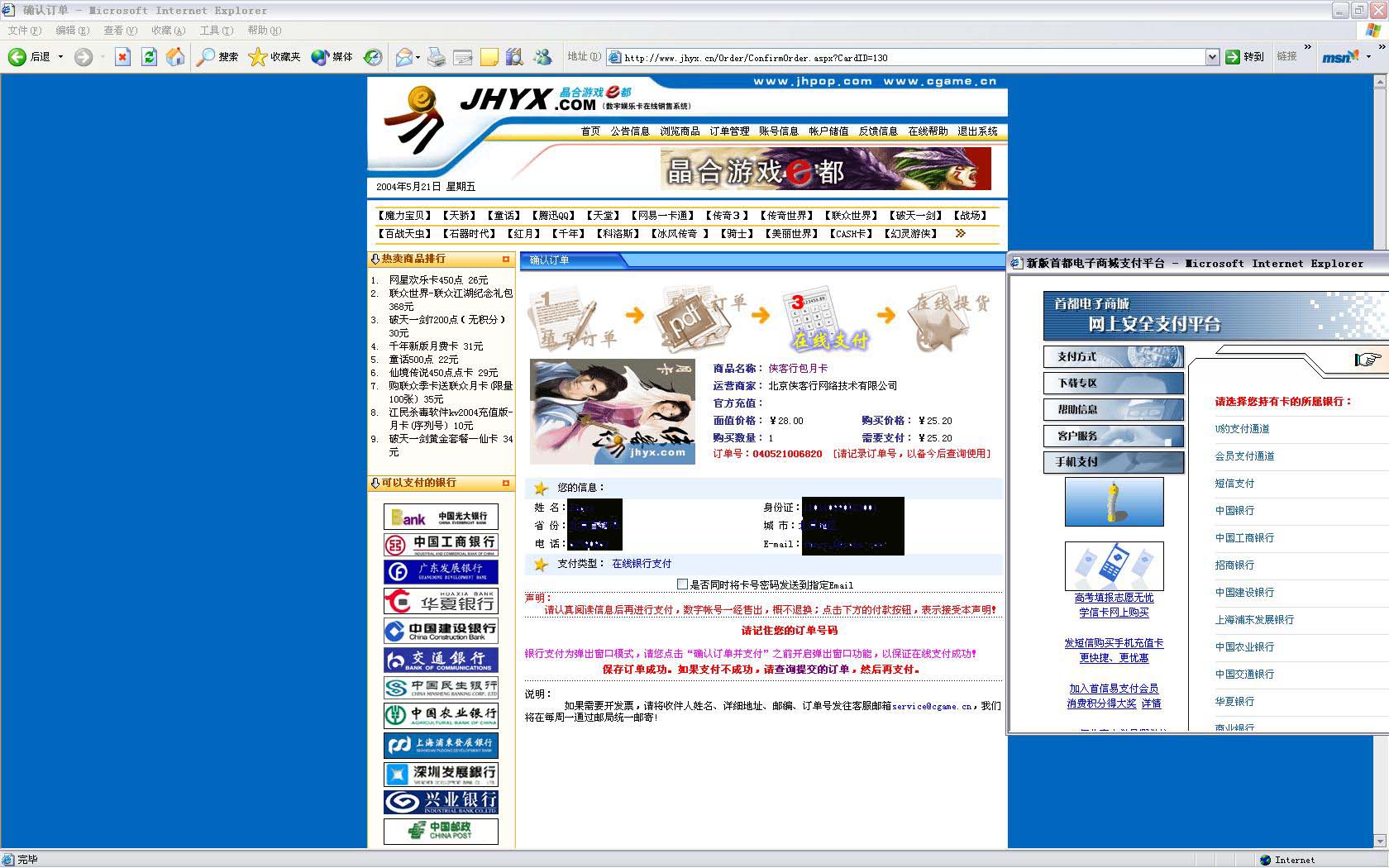Click the 交通银行 bank logo
1389x868 pixels.
coord(441,660)
